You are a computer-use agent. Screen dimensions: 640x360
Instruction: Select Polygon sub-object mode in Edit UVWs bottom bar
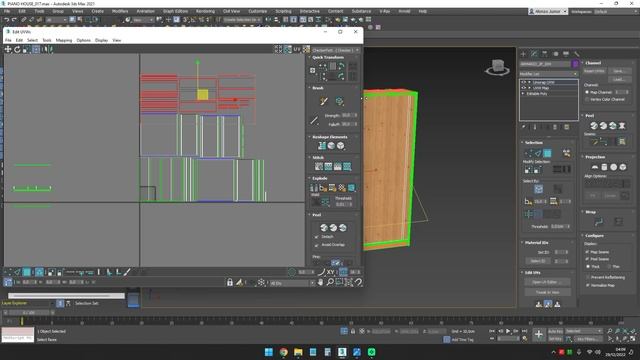click(x=27, y=272)
